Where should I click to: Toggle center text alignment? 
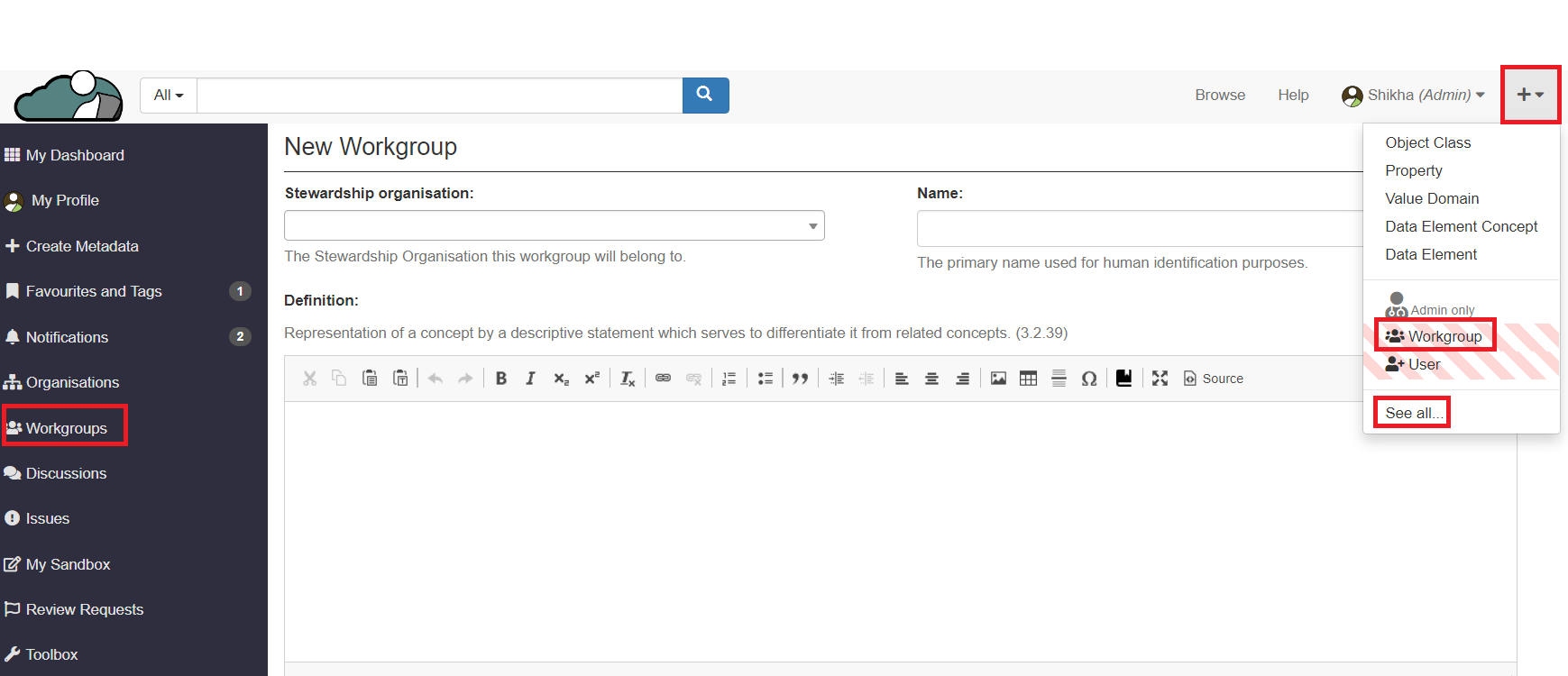coord(931,379)
